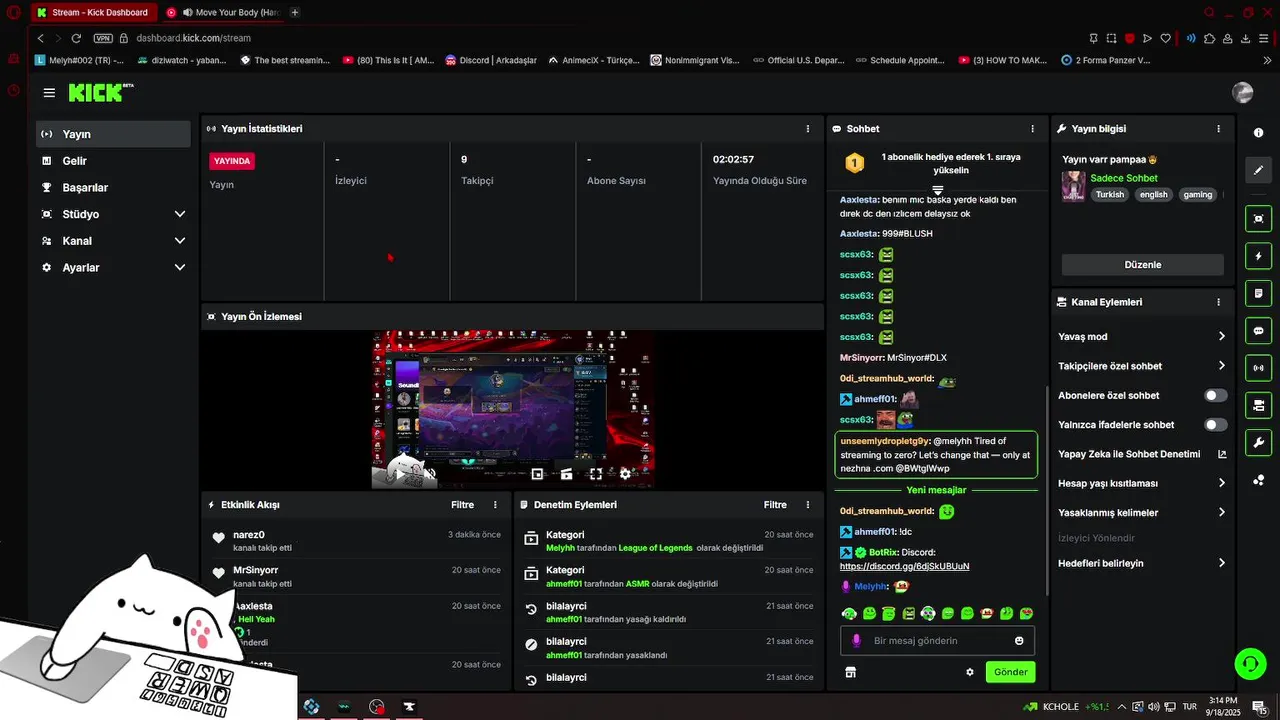Select Başarılar in the left sidebar

pyautogui.click(x=112, y=188)
